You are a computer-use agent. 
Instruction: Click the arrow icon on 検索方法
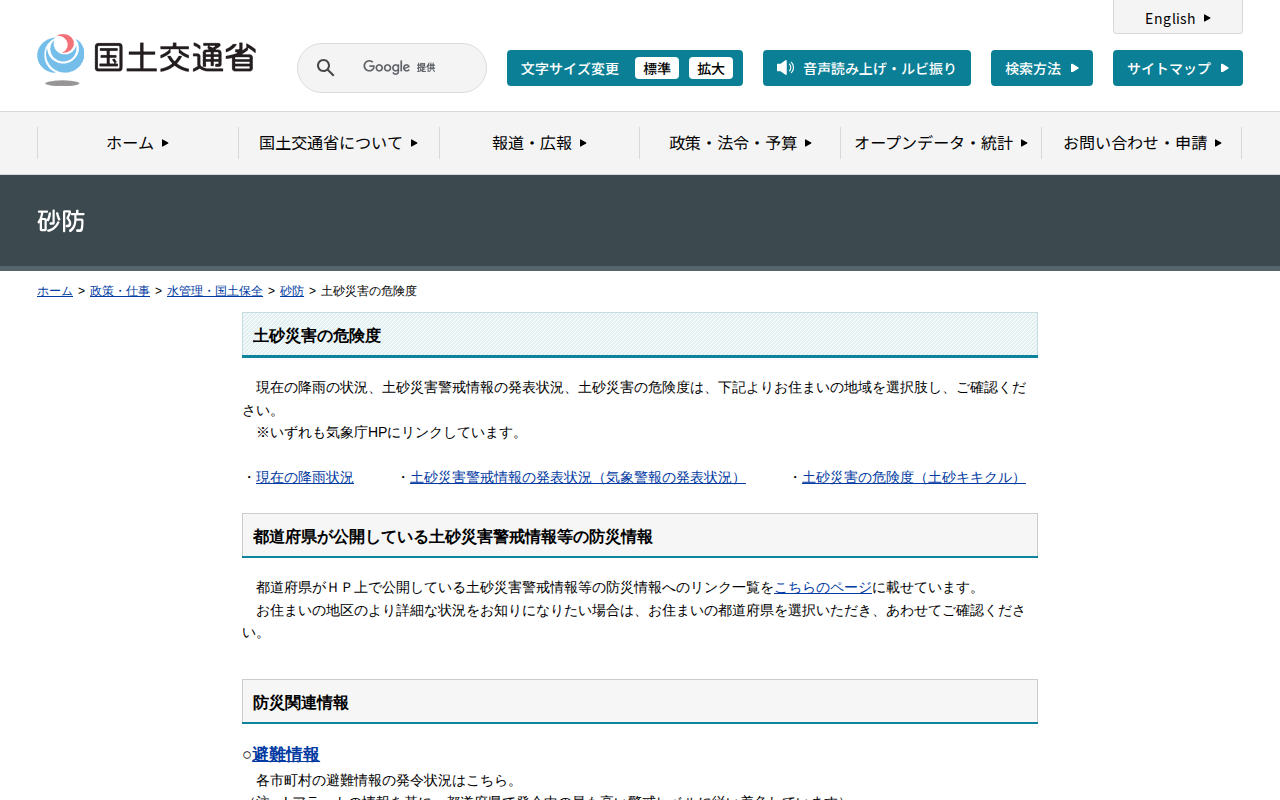(x=1074, y=68)
